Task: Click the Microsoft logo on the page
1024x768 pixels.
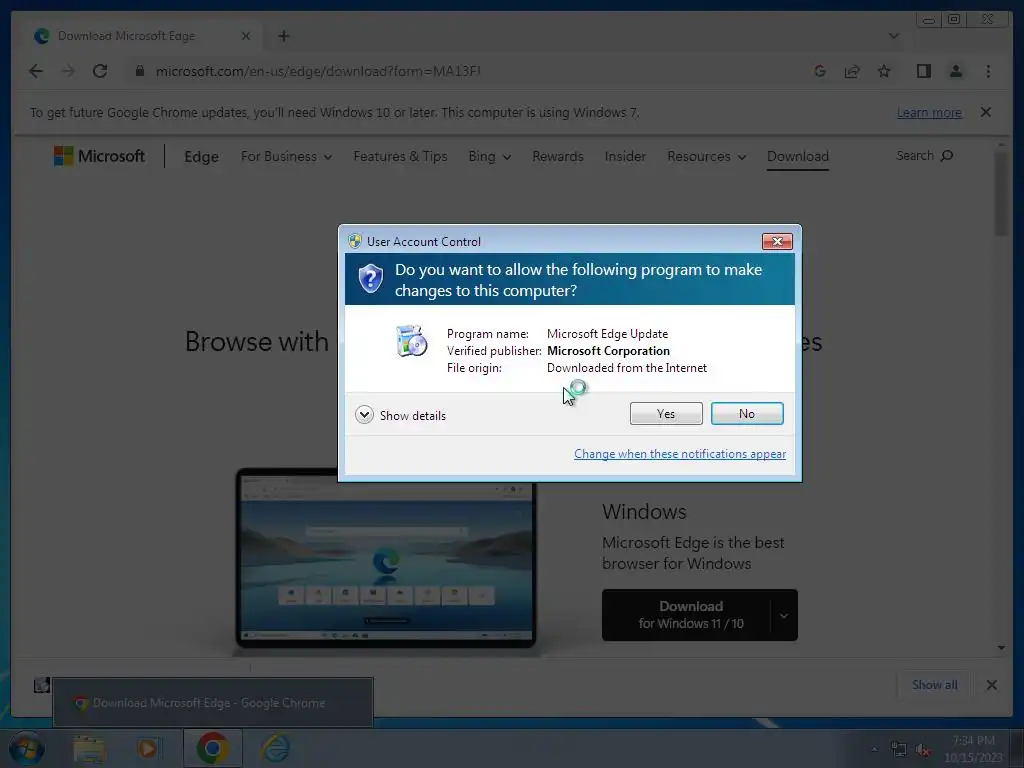Action: pyautogui.click(x=99, y=156)
